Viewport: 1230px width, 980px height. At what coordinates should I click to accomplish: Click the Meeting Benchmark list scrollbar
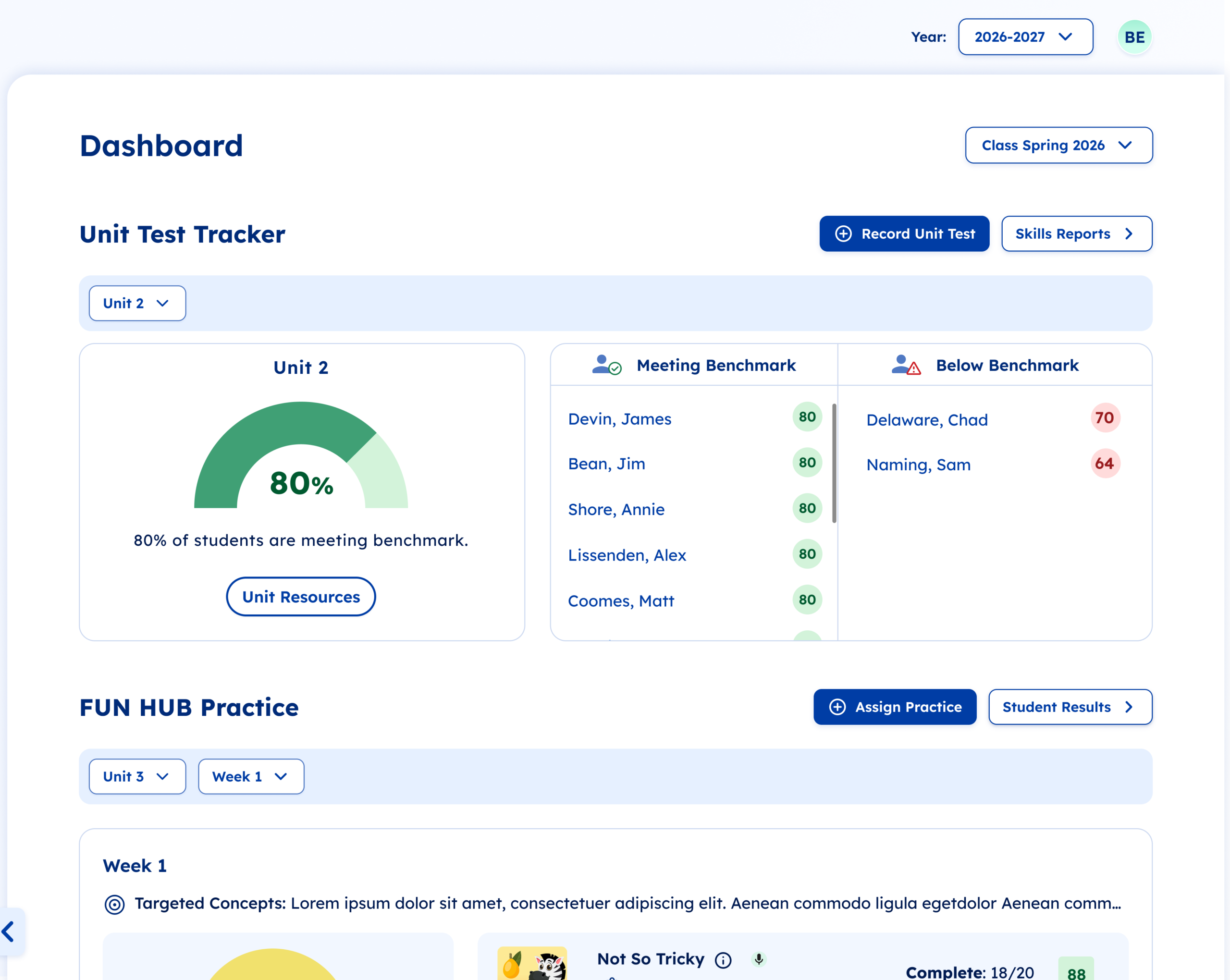click(x=834, y=463)
